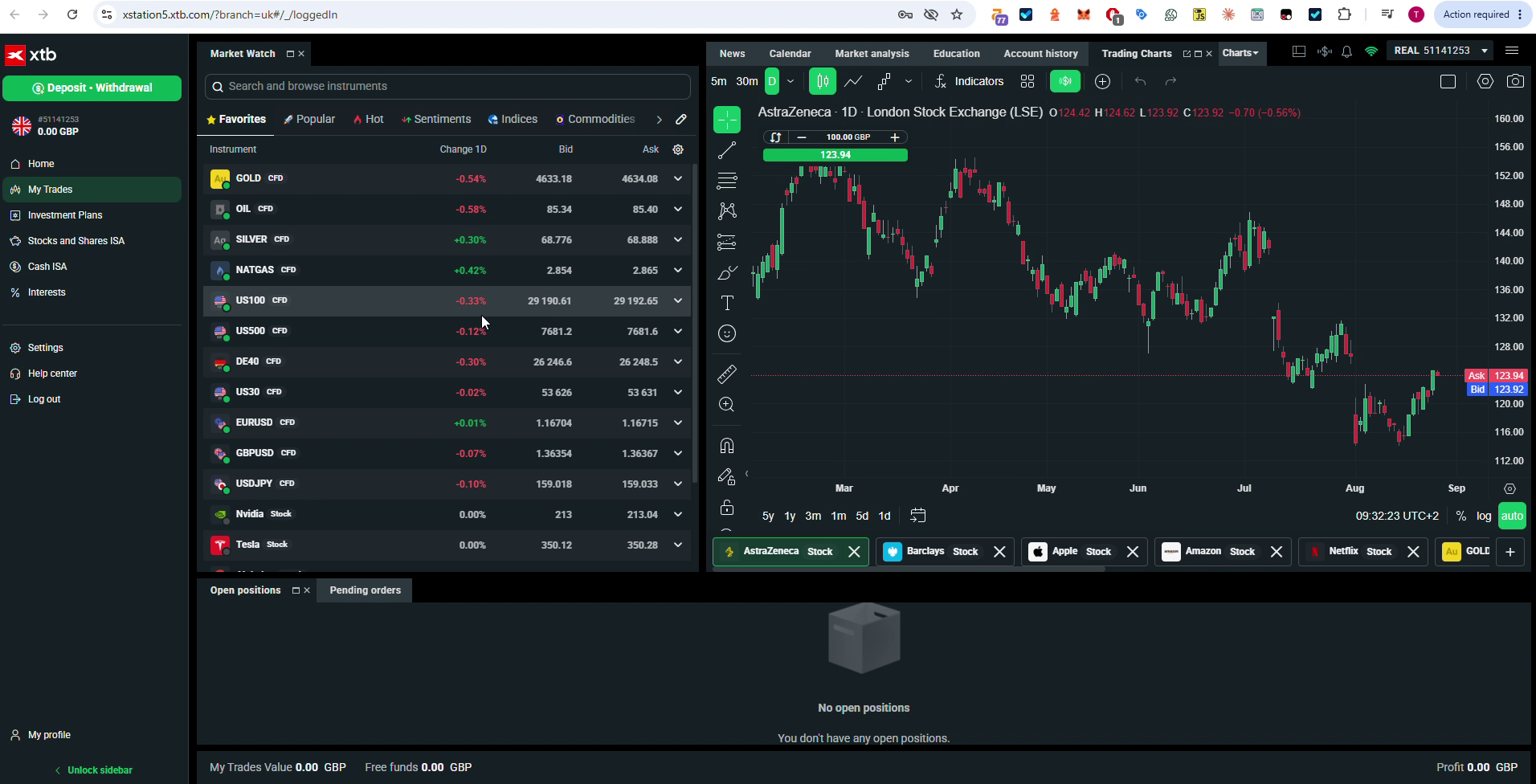Increase trade volume with plus button
Image resolution: width=1536 pixels, height=784 pixels.
pos(895,137)
